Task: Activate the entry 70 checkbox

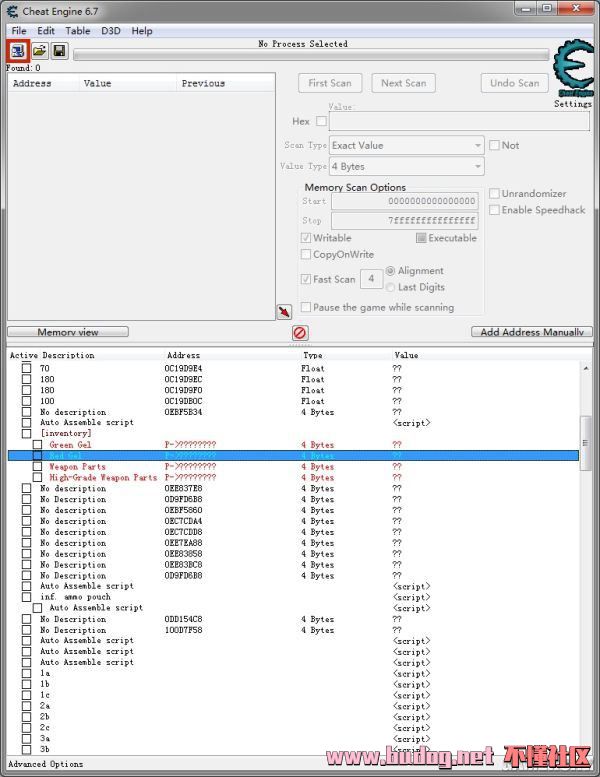Action: pos(27,368)
